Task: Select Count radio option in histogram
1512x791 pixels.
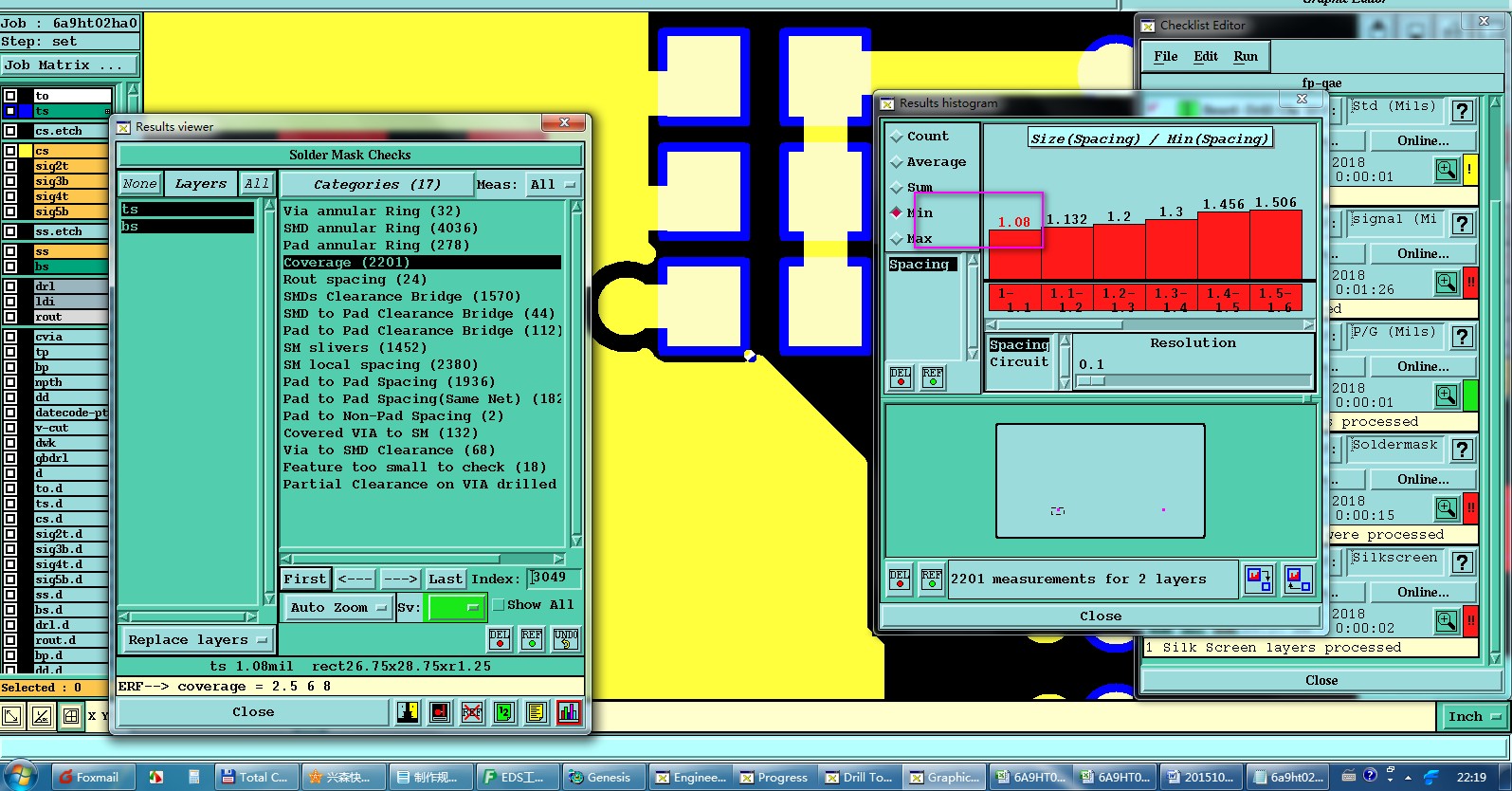Action: 897,137
